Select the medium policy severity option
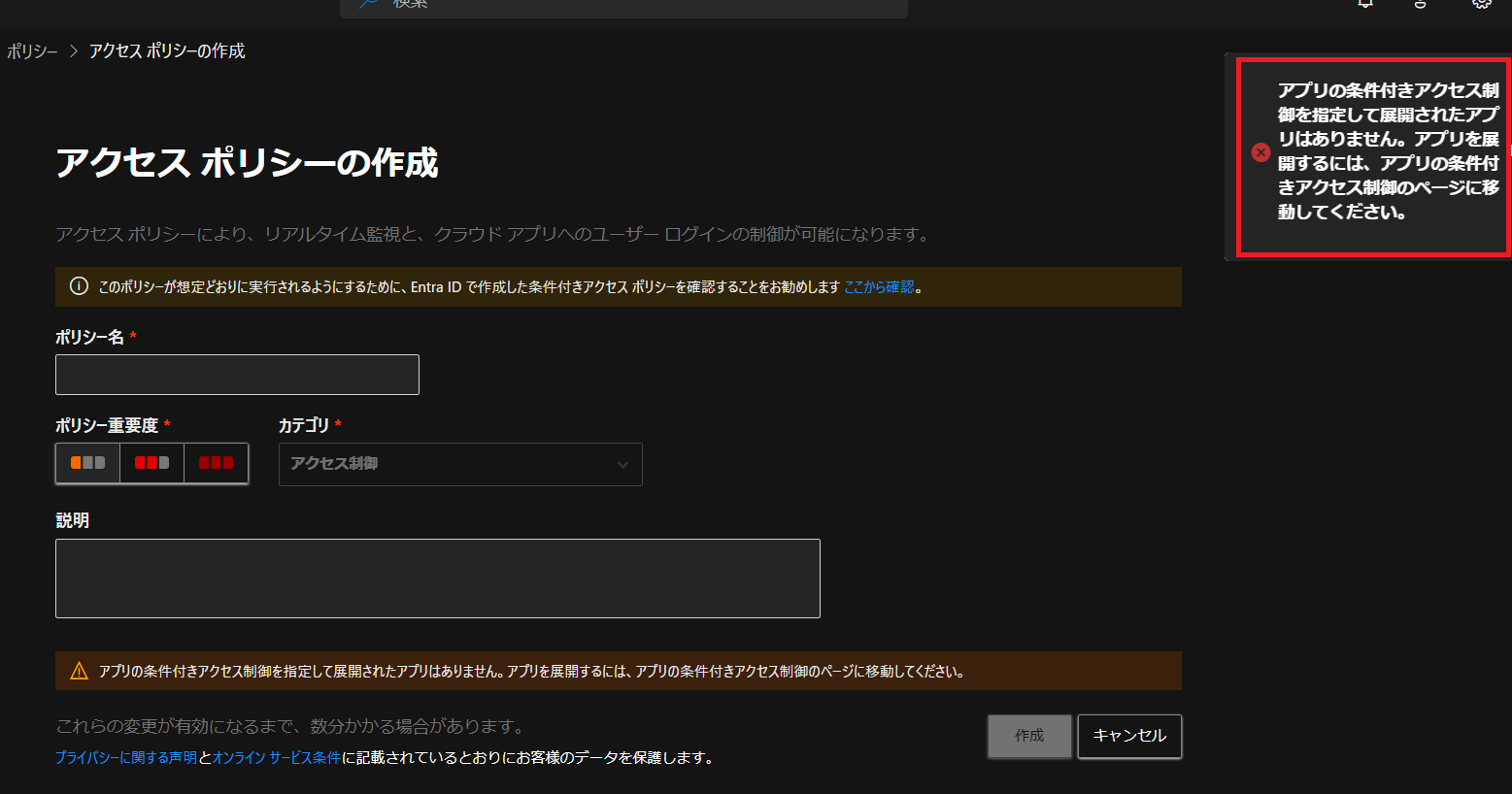This screenshot has height=794, width=1512. 151,463
